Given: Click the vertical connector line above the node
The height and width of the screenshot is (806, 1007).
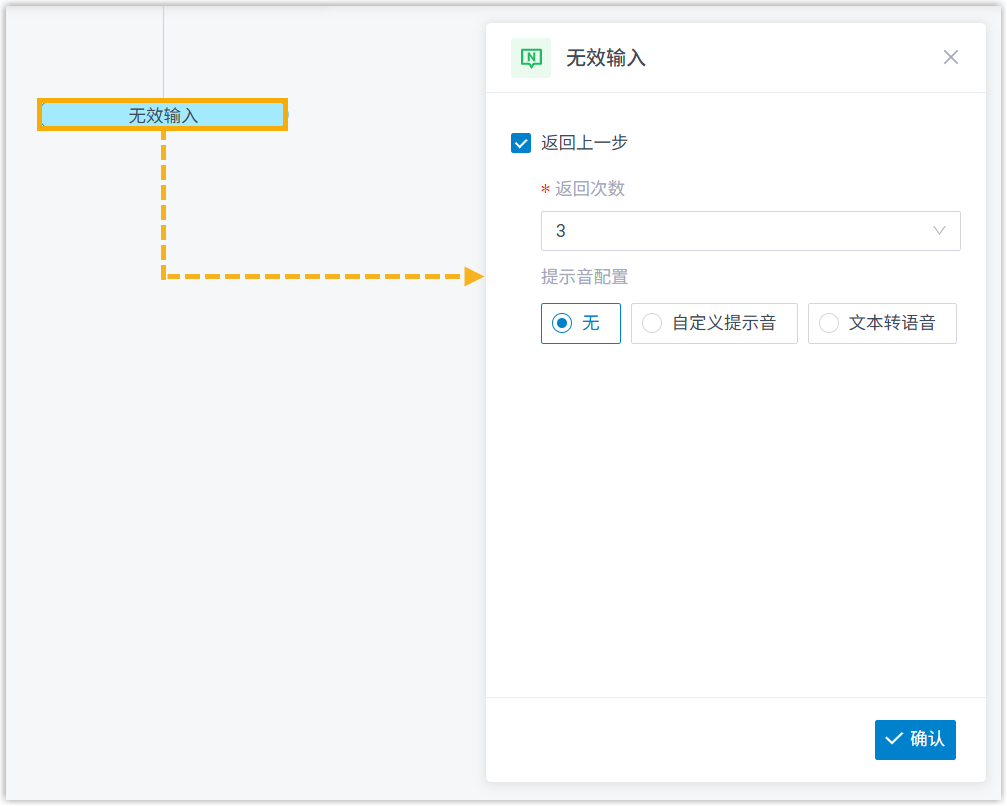Looking at the screenshot, I should click(x=163, y=50).
